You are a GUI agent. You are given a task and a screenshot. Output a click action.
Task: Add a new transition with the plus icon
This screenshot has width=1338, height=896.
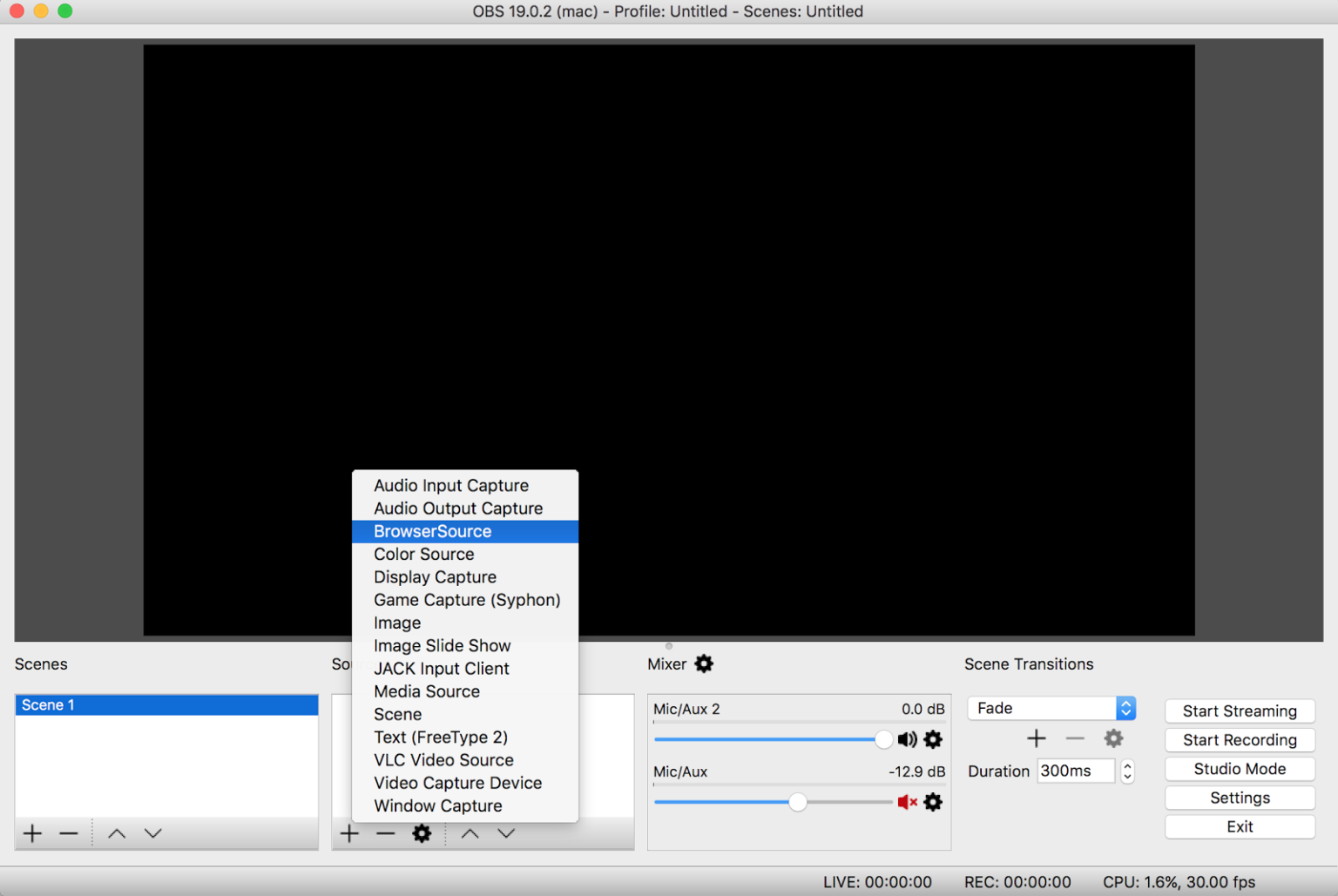click(1037, 738)
